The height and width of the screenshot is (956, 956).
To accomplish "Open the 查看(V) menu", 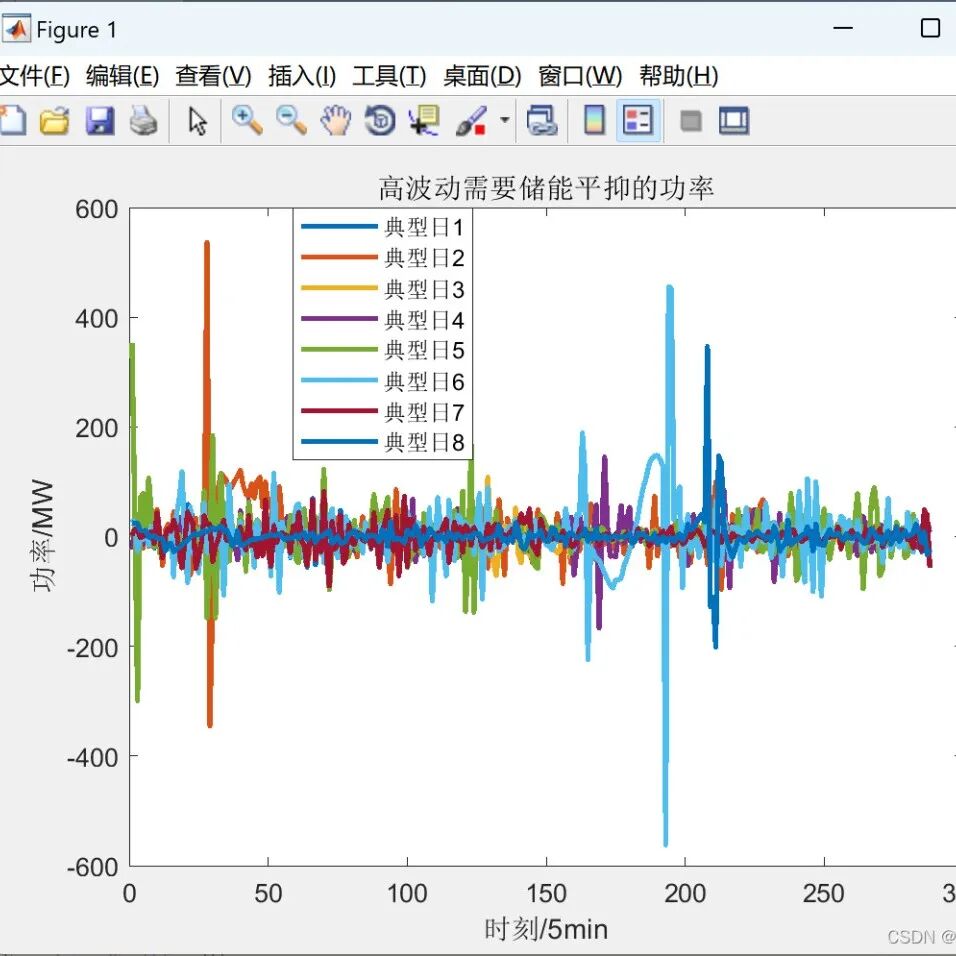I will point(213,76).
